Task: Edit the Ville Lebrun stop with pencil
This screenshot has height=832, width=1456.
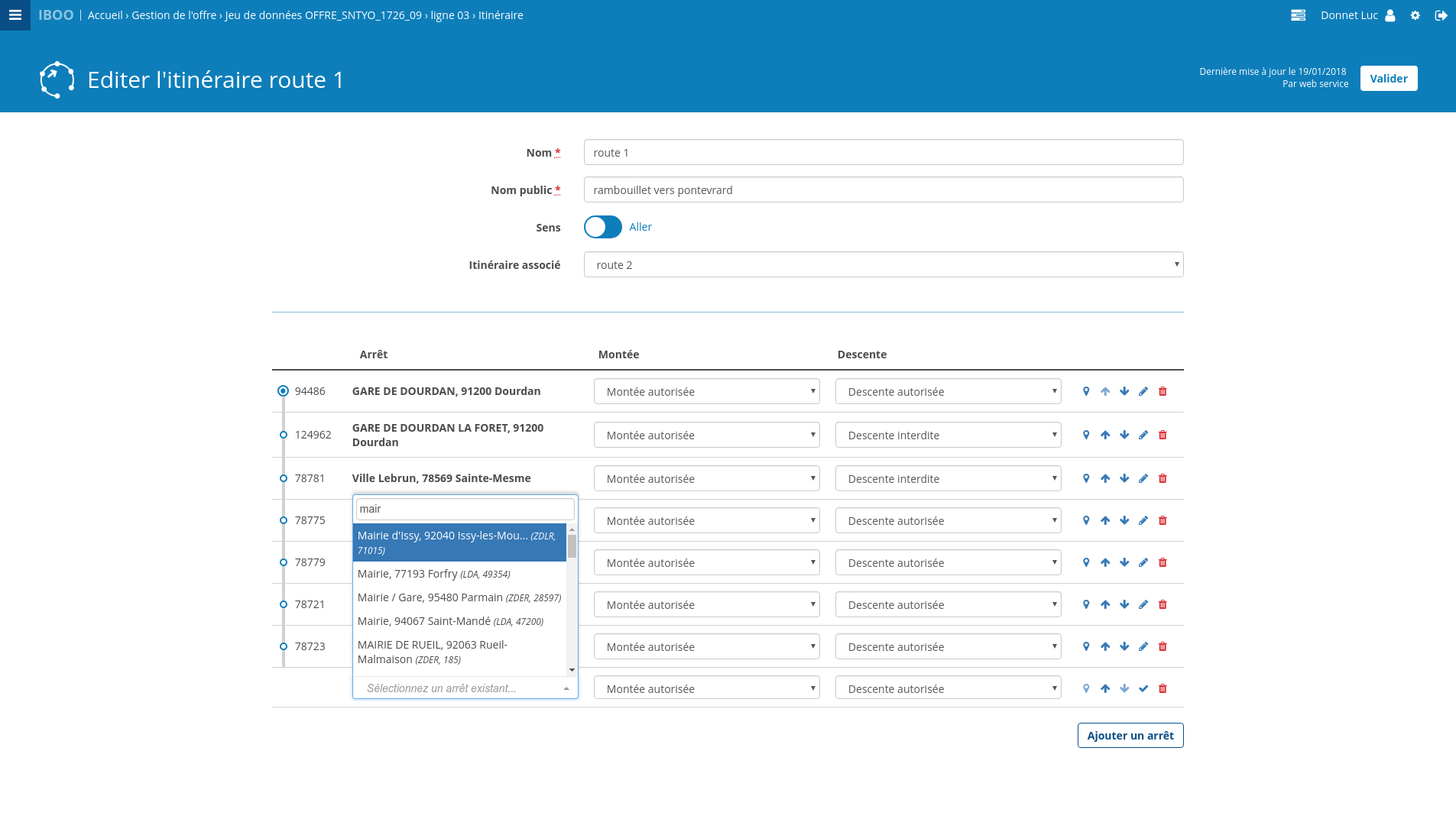Action: click(1143, 478)
